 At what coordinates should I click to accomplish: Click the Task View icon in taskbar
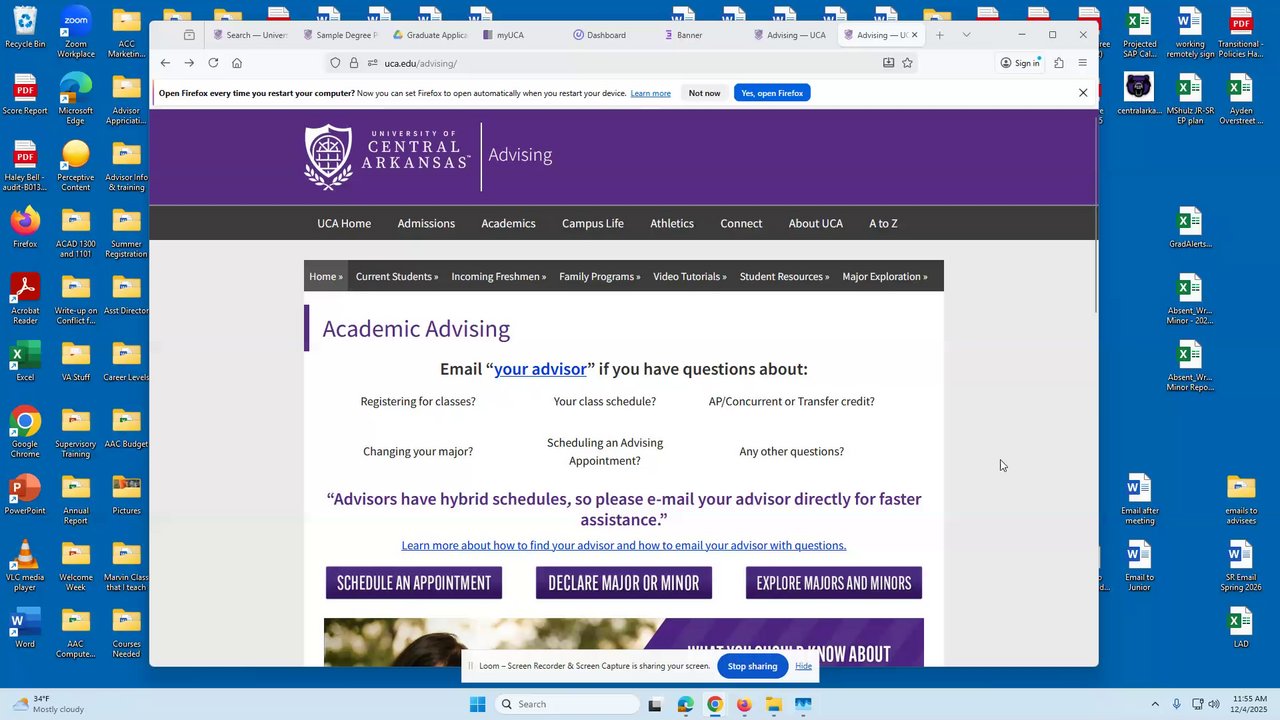pos(655,704)
